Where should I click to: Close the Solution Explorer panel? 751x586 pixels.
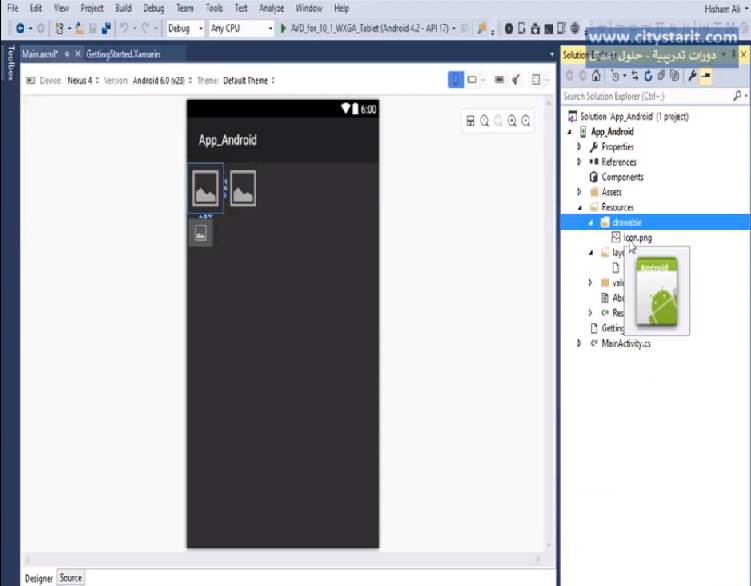point(744,55)
